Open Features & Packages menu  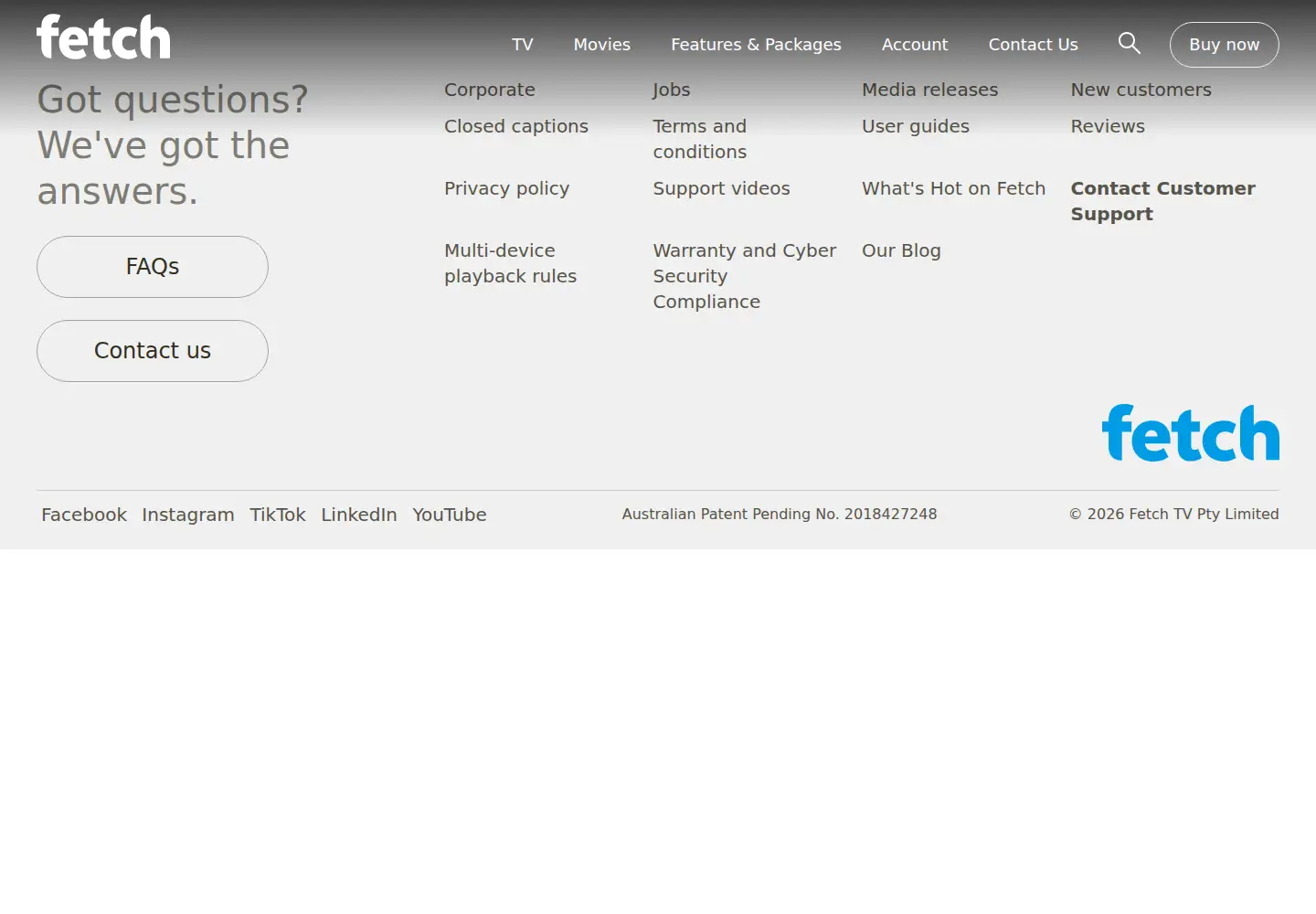pyautogui.click(x=756, y=45)
